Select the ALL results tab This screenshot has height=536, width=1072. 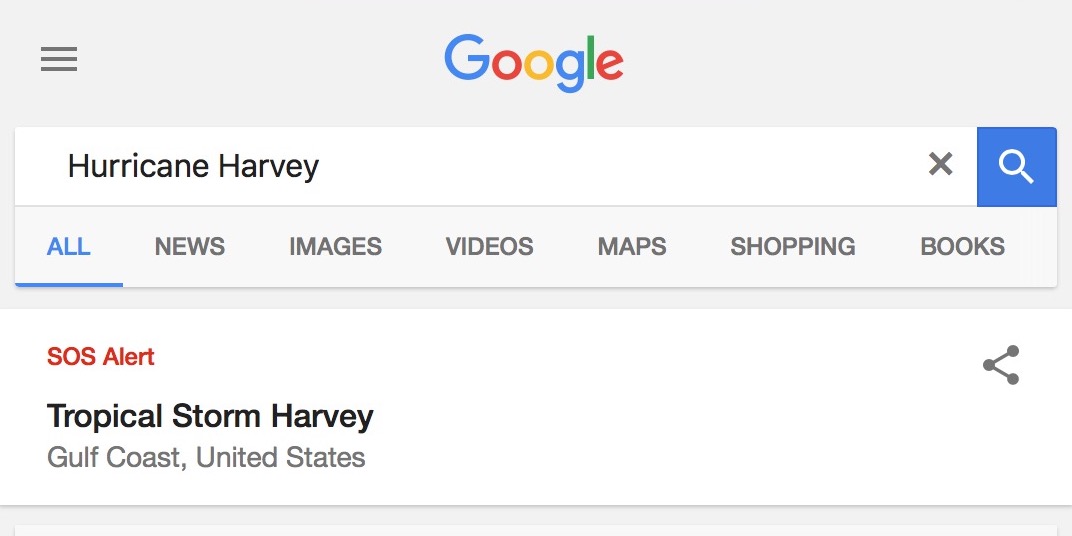(x=69, y=247)
